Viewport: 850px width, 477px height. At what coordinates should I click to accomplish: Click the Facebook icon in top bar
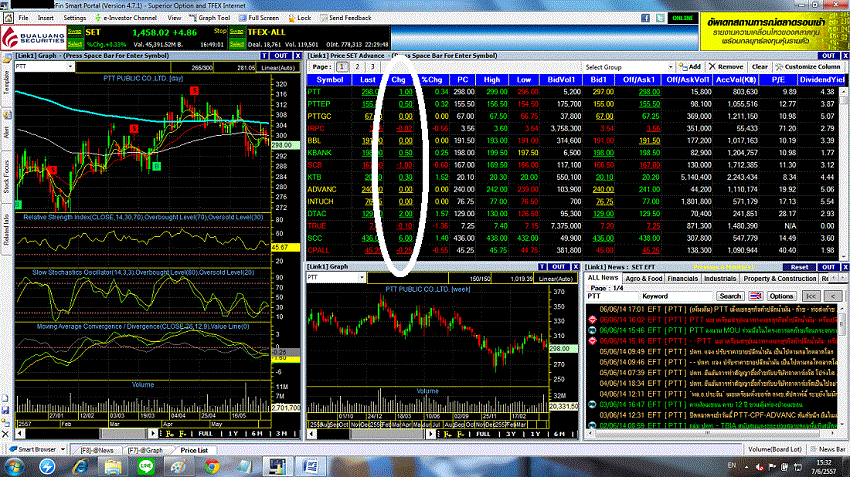pyautogui.click(x=645, y=18)
